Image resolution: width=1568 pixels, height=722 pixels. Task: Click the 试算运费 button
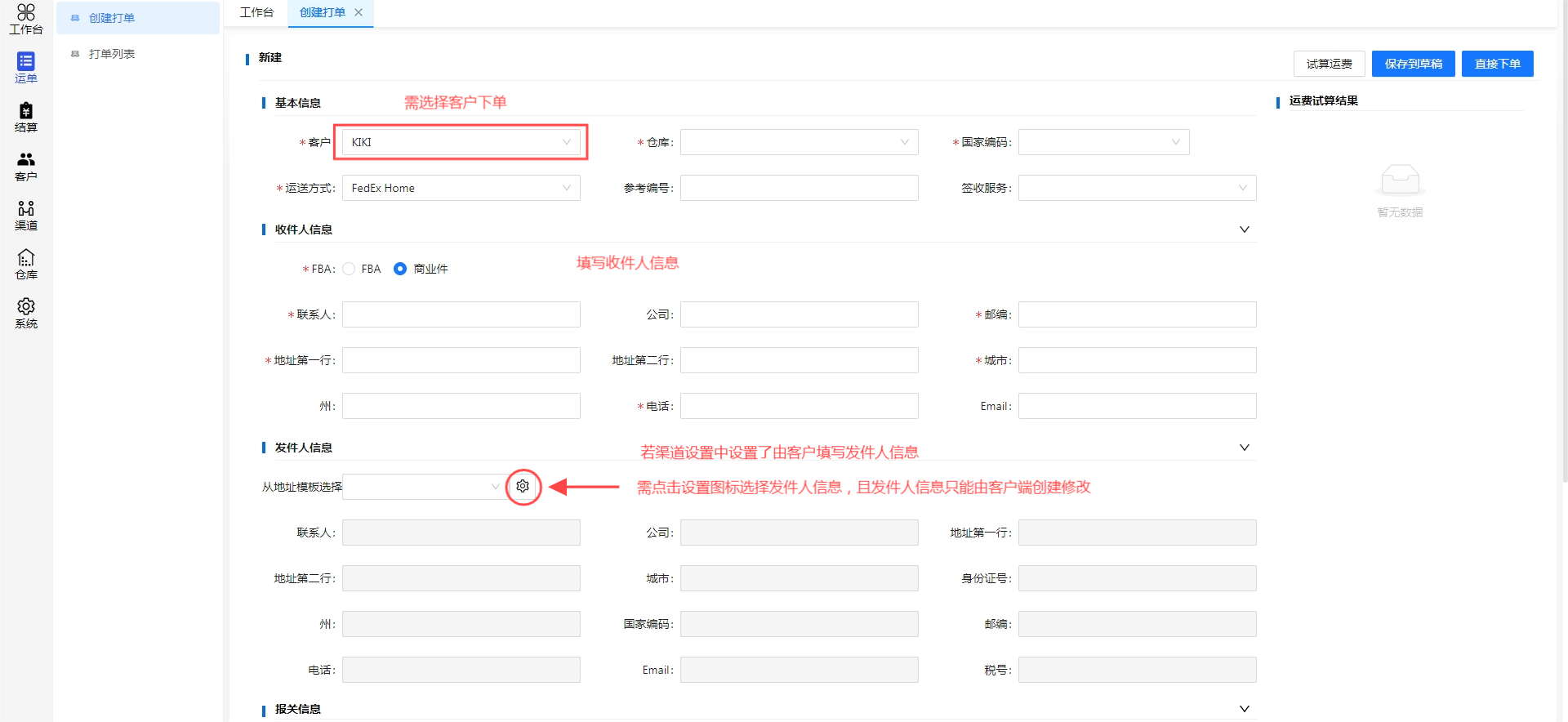1329,64
